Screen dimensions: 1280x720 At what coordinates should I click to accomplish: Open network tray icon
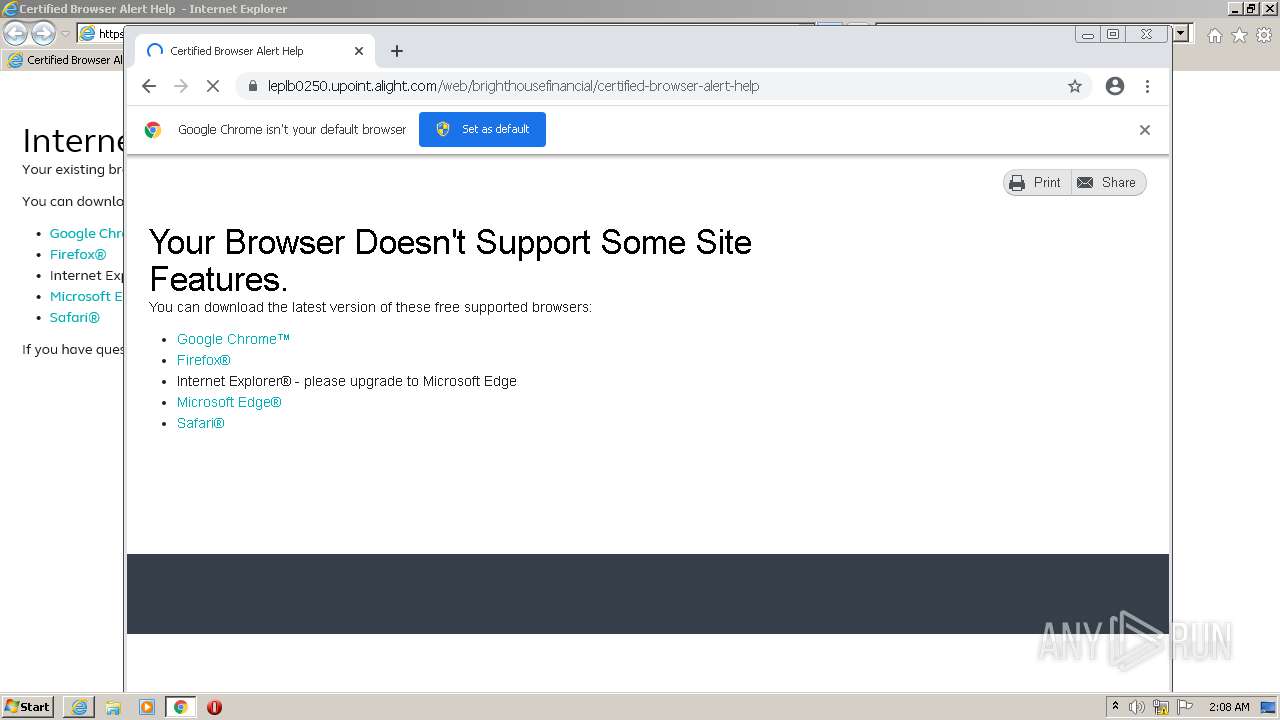point(1161,707)
